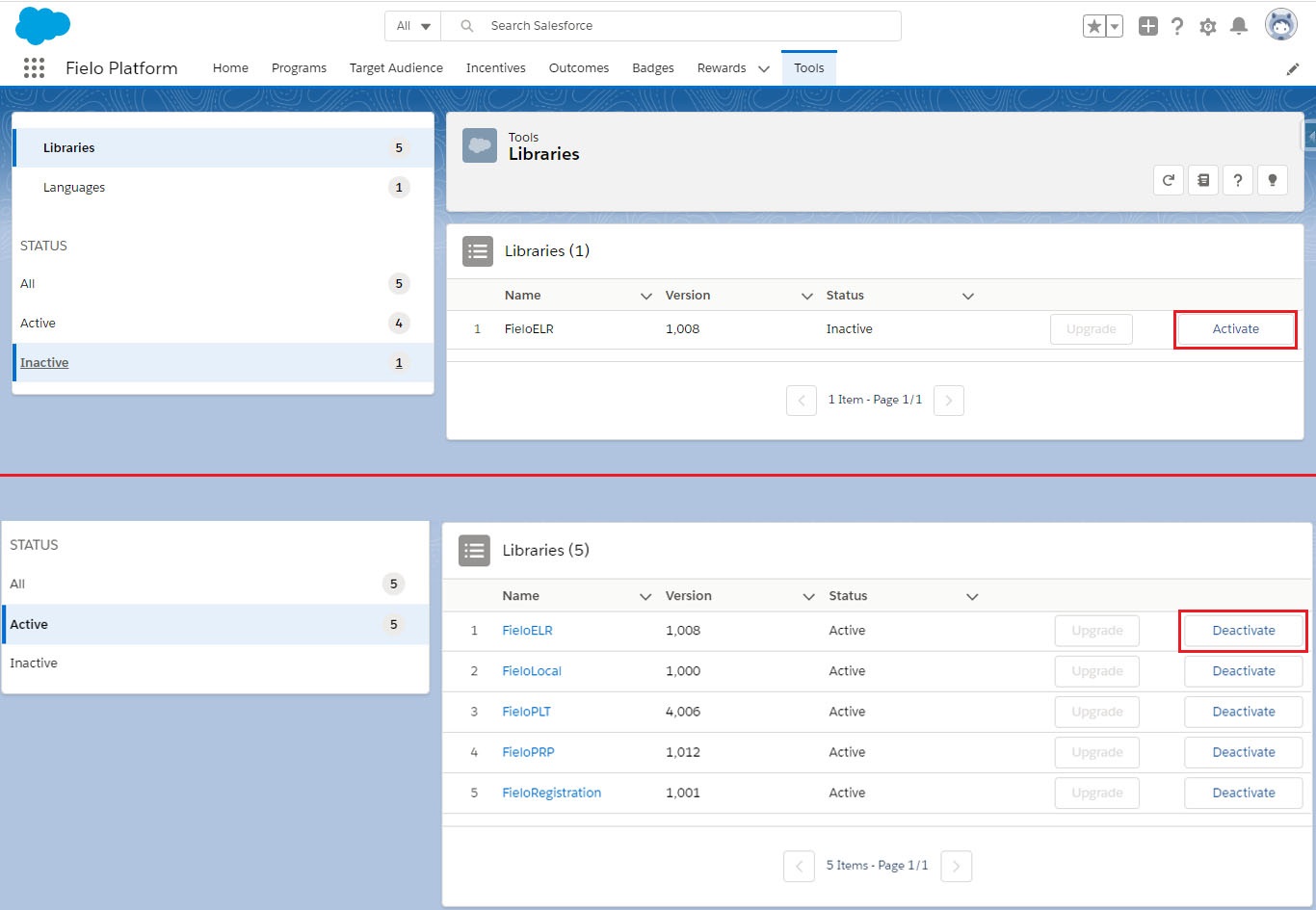
Task: Open Version column menu in Libraries (1)
Action: tap(807, 297)
